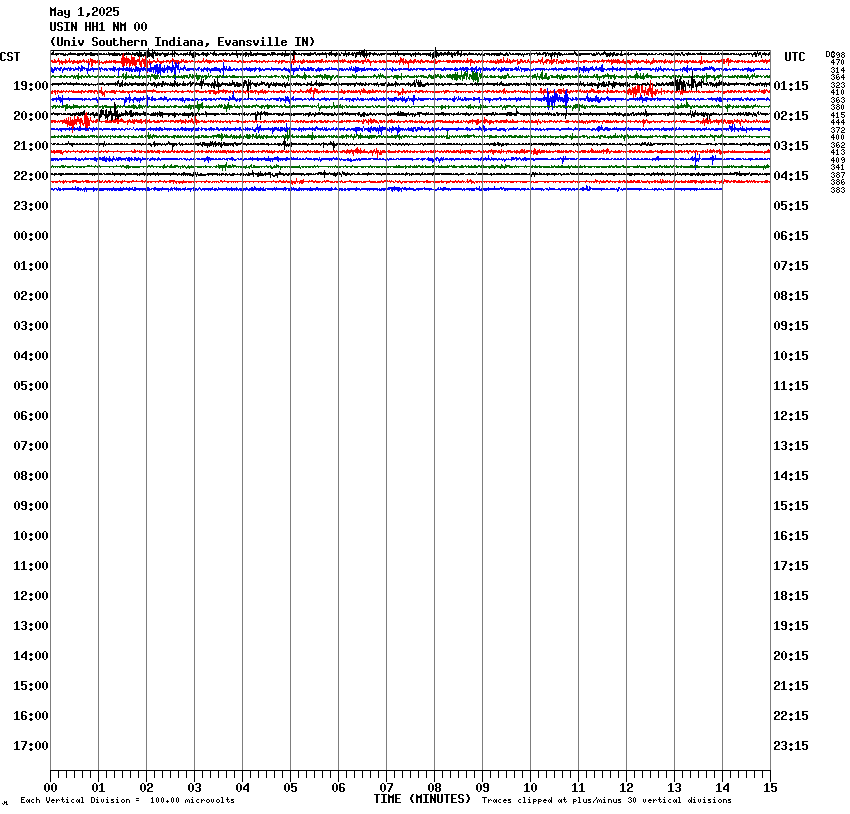Viewport: 850px width, 814px height.
Task: Click the 470 amplitude value at right
Action: pyautogui.click(x=838, y=63)
